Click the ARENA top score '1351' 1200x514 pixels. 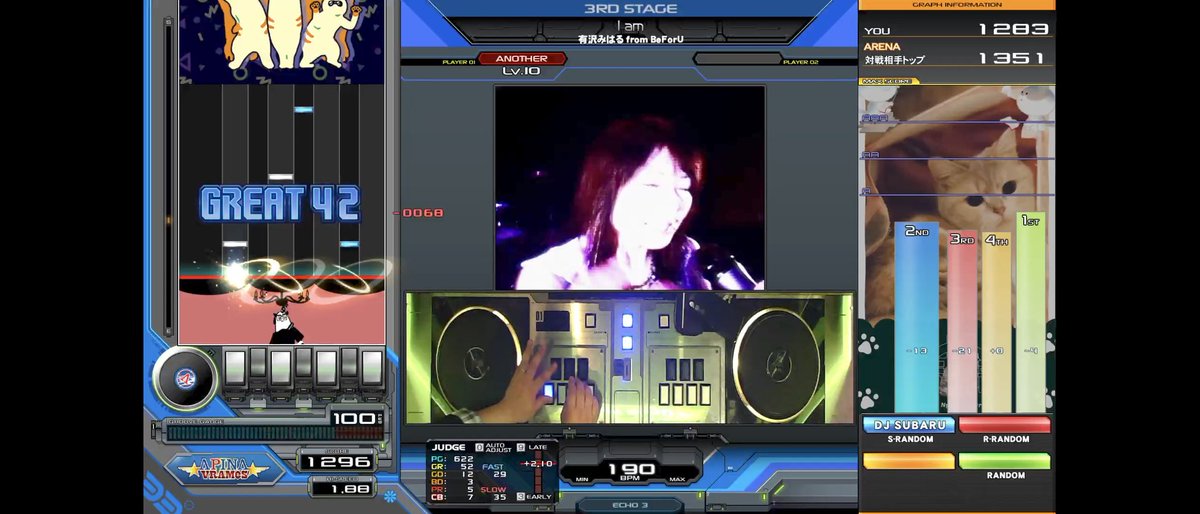click(1013, 59)
